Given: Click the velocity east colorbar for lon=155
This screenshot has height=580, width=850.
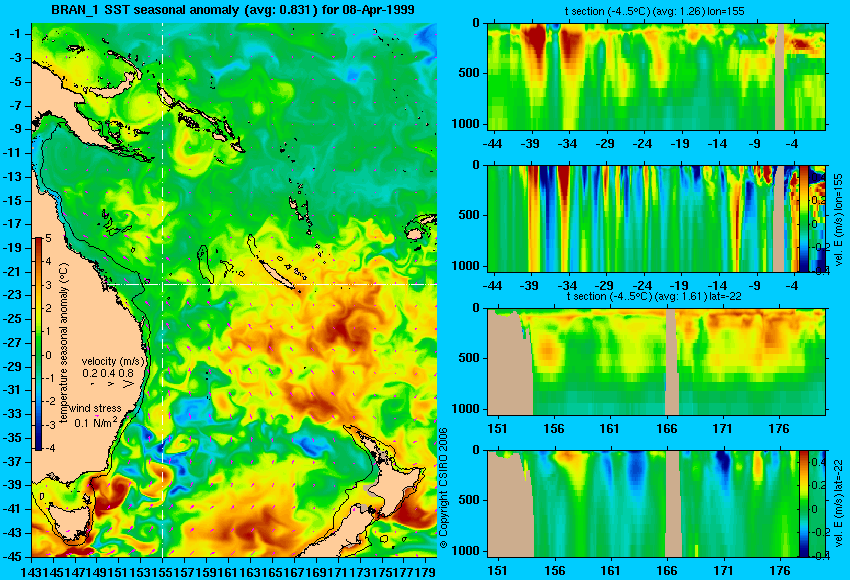Looking at the screenshot, I should [804, 218].
